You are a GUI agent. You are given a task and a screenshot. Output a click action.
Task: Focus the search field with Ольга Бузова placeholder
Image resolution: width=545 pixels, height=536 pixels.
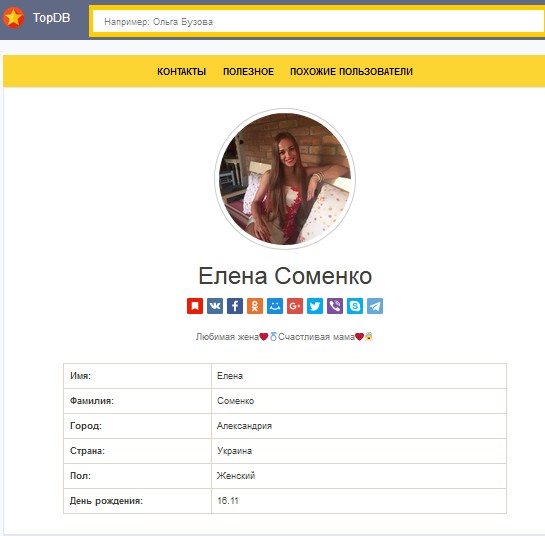[319, 22]
